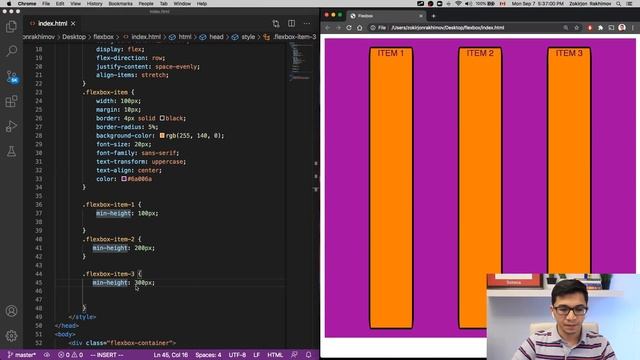Click the html breadcrumb
The width and height of the screenshot is (640, 360).
click(180, 37)
